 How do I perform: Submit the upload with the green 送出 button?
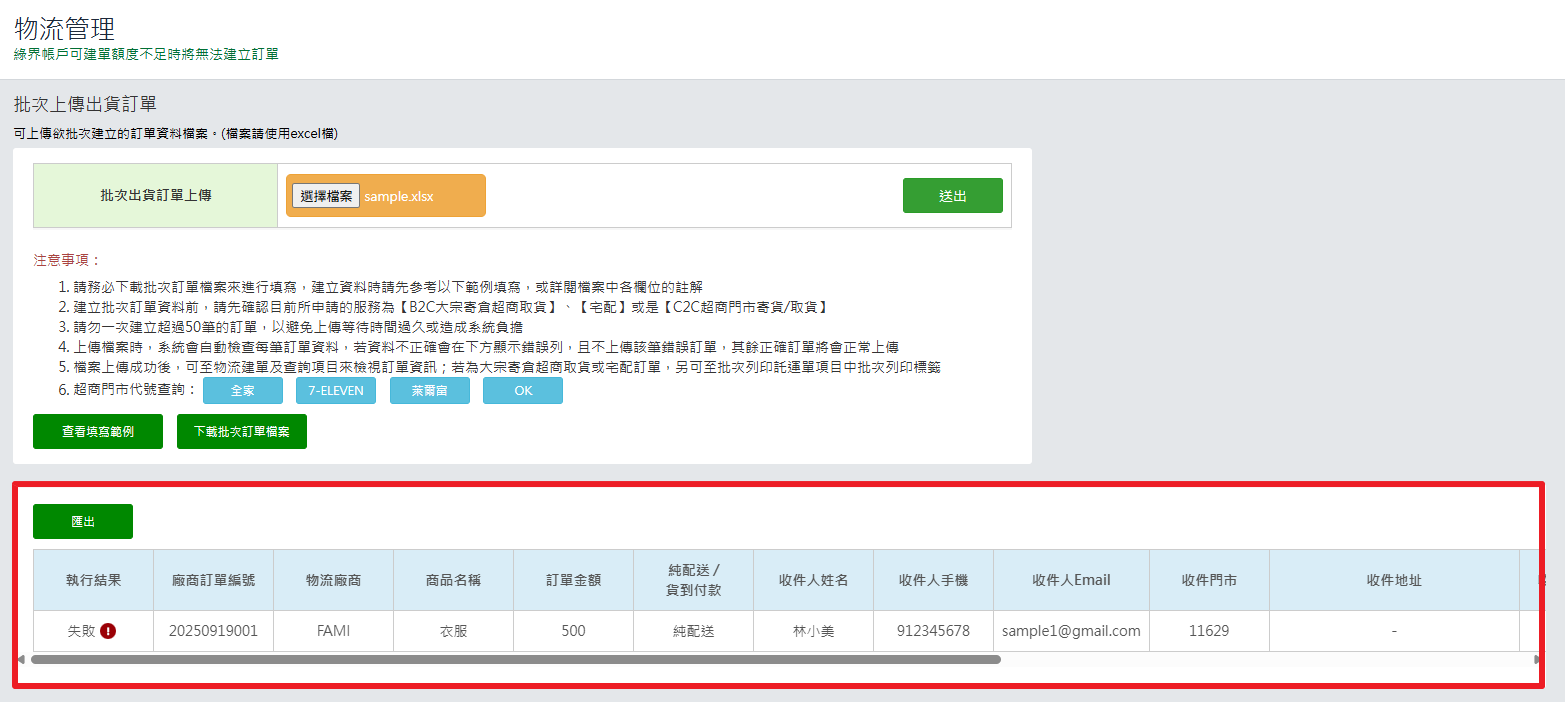[x=952, y=196]
